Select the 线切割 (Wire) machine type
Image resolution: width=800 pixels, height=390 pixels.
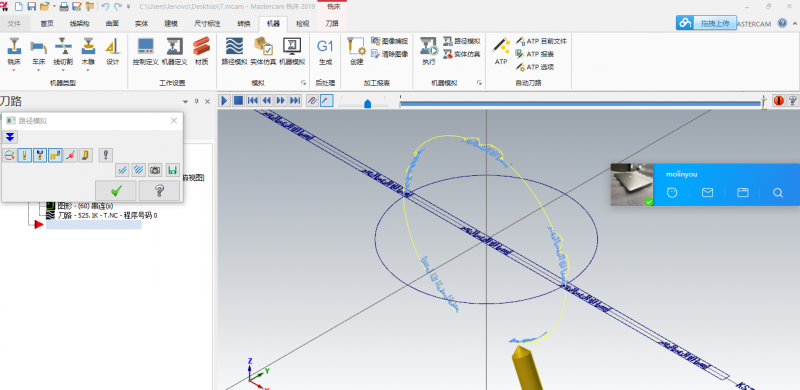coord(63,51)
